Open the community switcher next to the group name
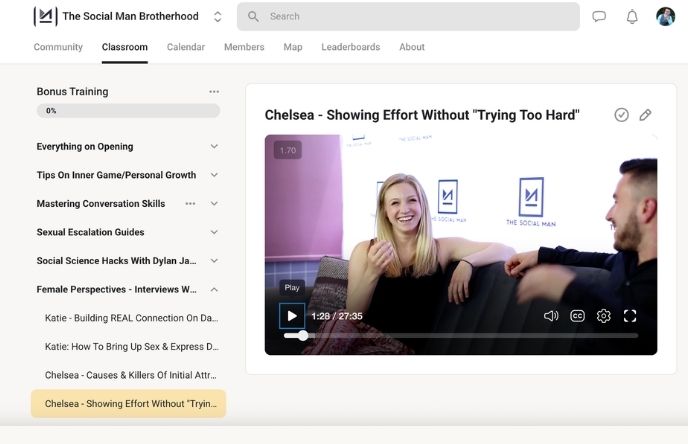 pyautogui.click(x=218, y=17)
